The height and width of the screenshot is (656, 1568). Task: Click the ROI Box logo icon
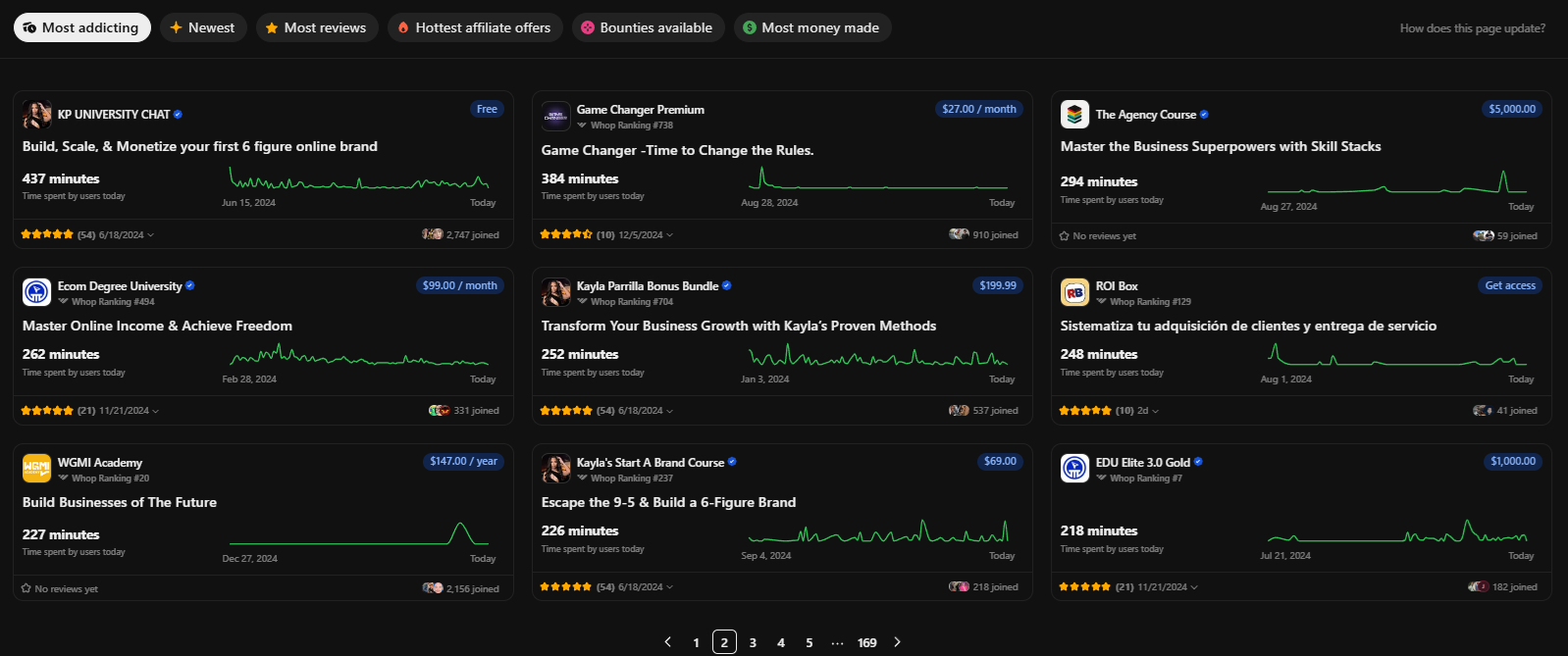pos(1074,292)
